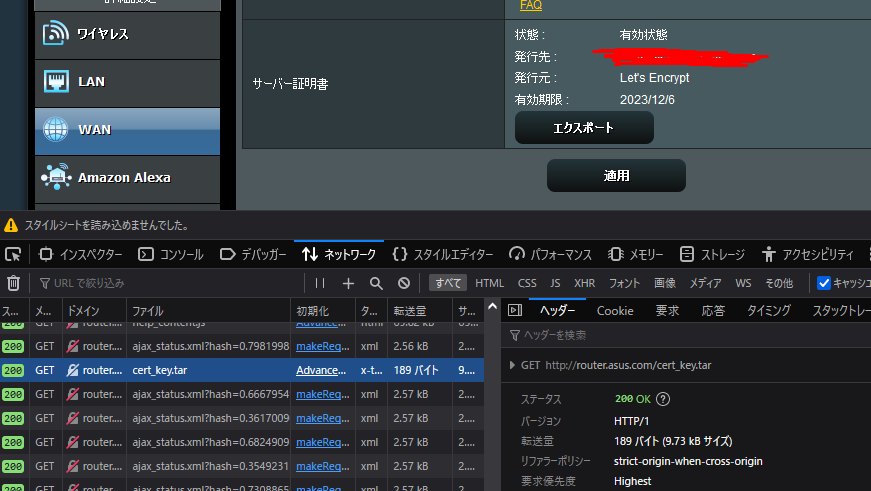Sort by ドメイン column header
Screen dimensions: 871x491
(94, 310)
